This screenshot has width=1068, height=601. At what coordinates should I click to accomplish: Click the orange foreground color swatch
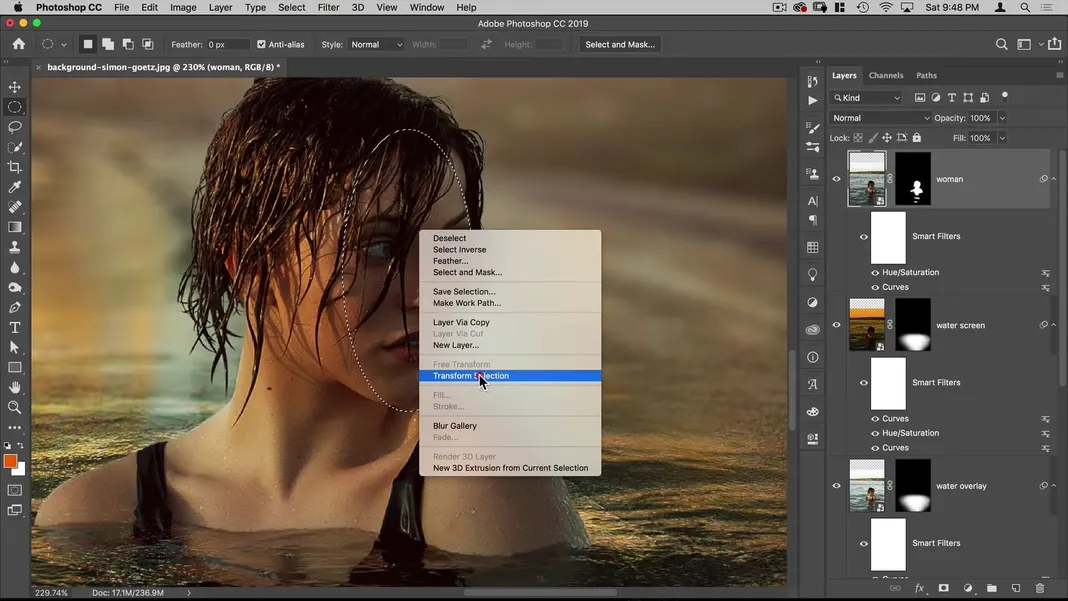10,461
